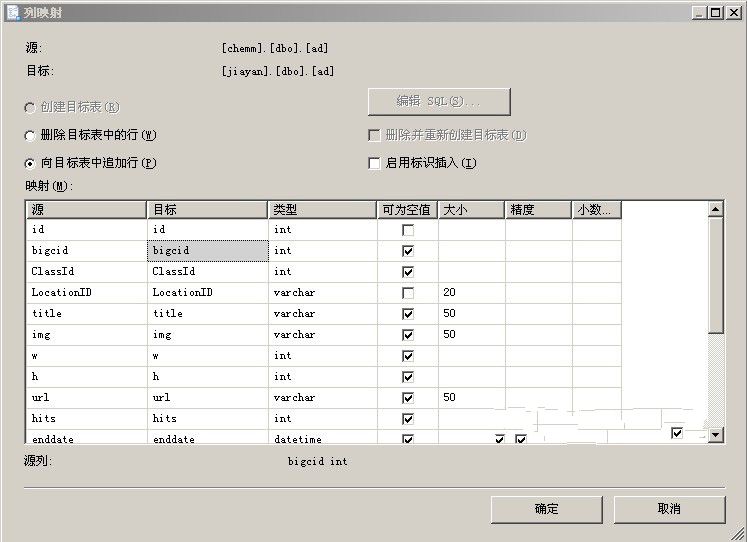This screenshot has width=747, height=542.
Task: Toggle nullable checkbox for bigcid row
Action: point(408,251)
